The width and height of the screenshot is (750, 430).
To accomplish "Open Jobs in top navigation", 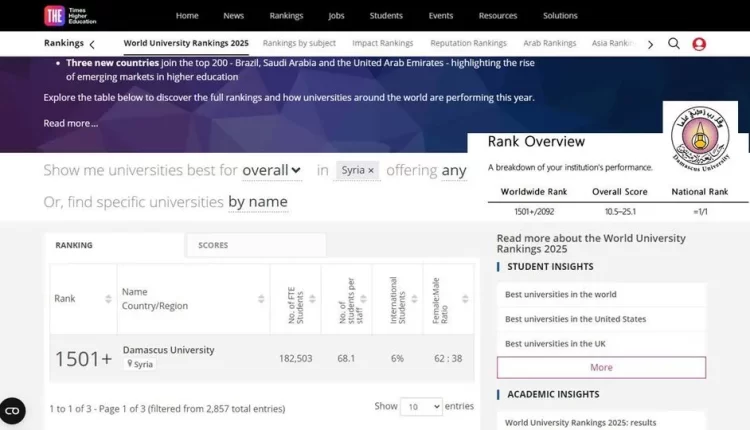I will [336, 16].
